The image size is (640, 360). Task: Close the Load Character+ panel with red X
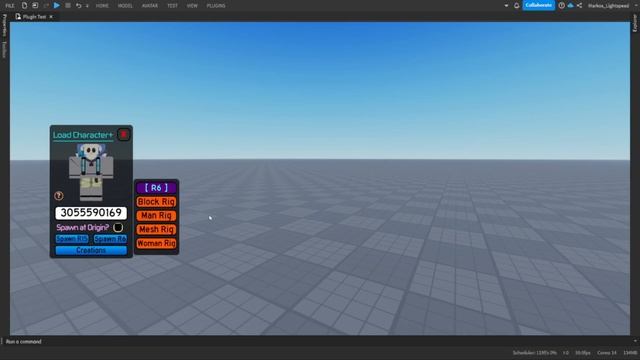(x=124, y=135)
